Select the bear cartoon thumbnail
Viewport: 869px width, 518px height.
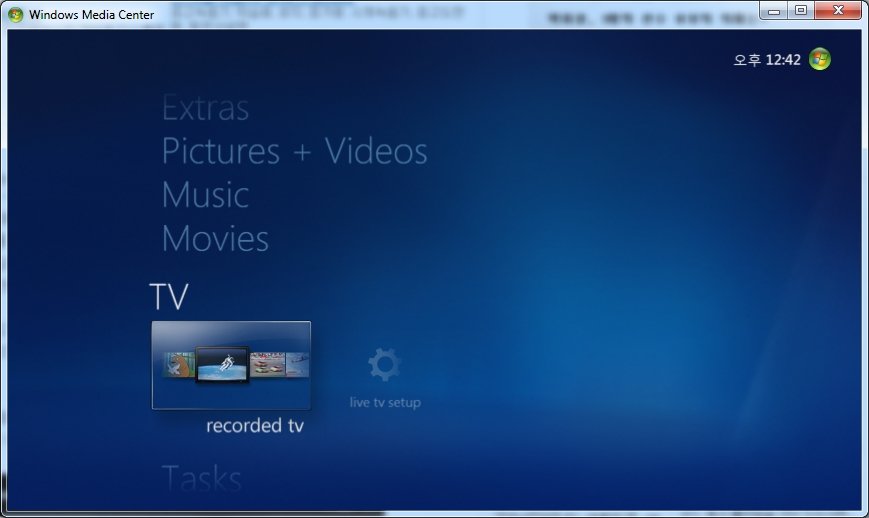[x=178, y=365]
